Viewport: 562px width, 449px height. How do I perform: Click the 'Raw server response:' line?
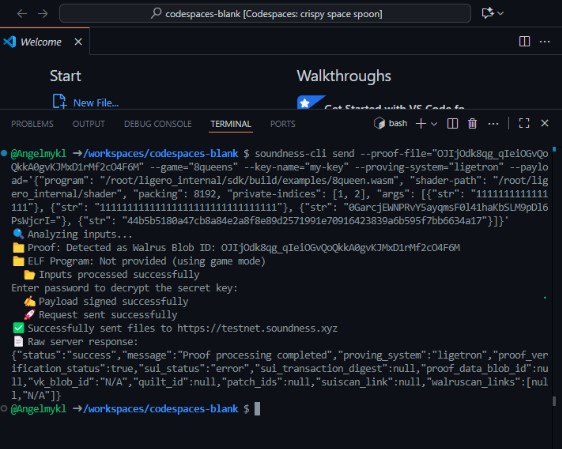point(75,341)
